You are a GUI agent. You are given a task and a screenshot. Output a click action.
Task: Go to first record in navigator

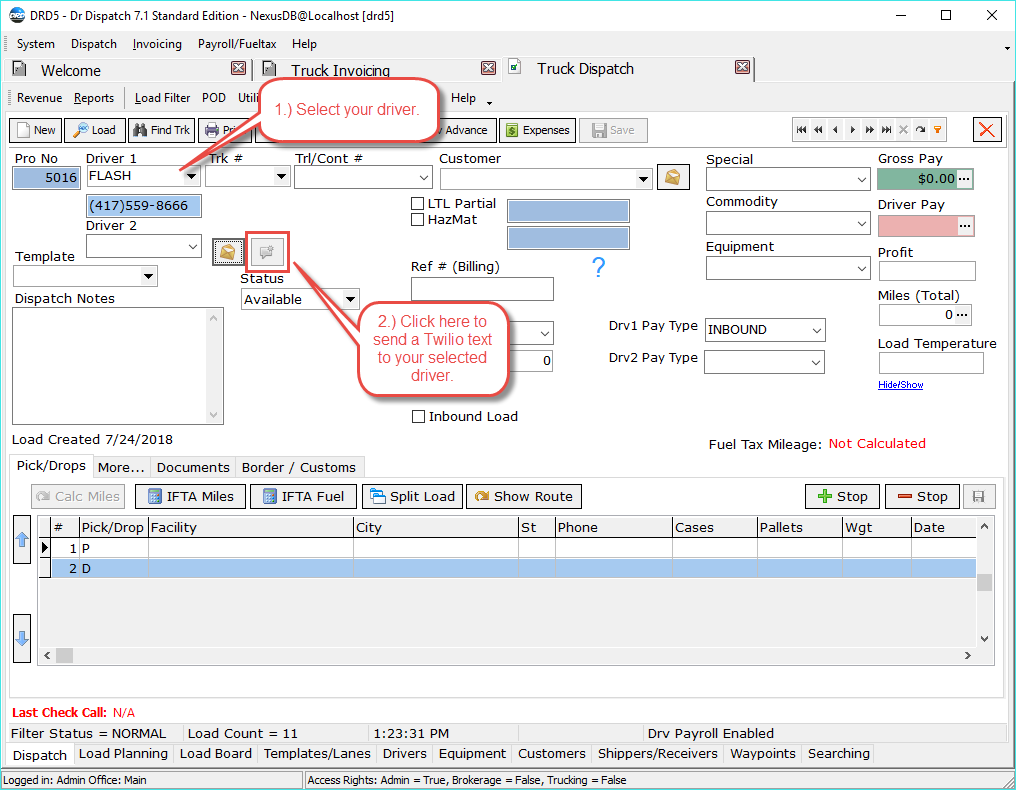pyautogui.click(x=802, y=130)
